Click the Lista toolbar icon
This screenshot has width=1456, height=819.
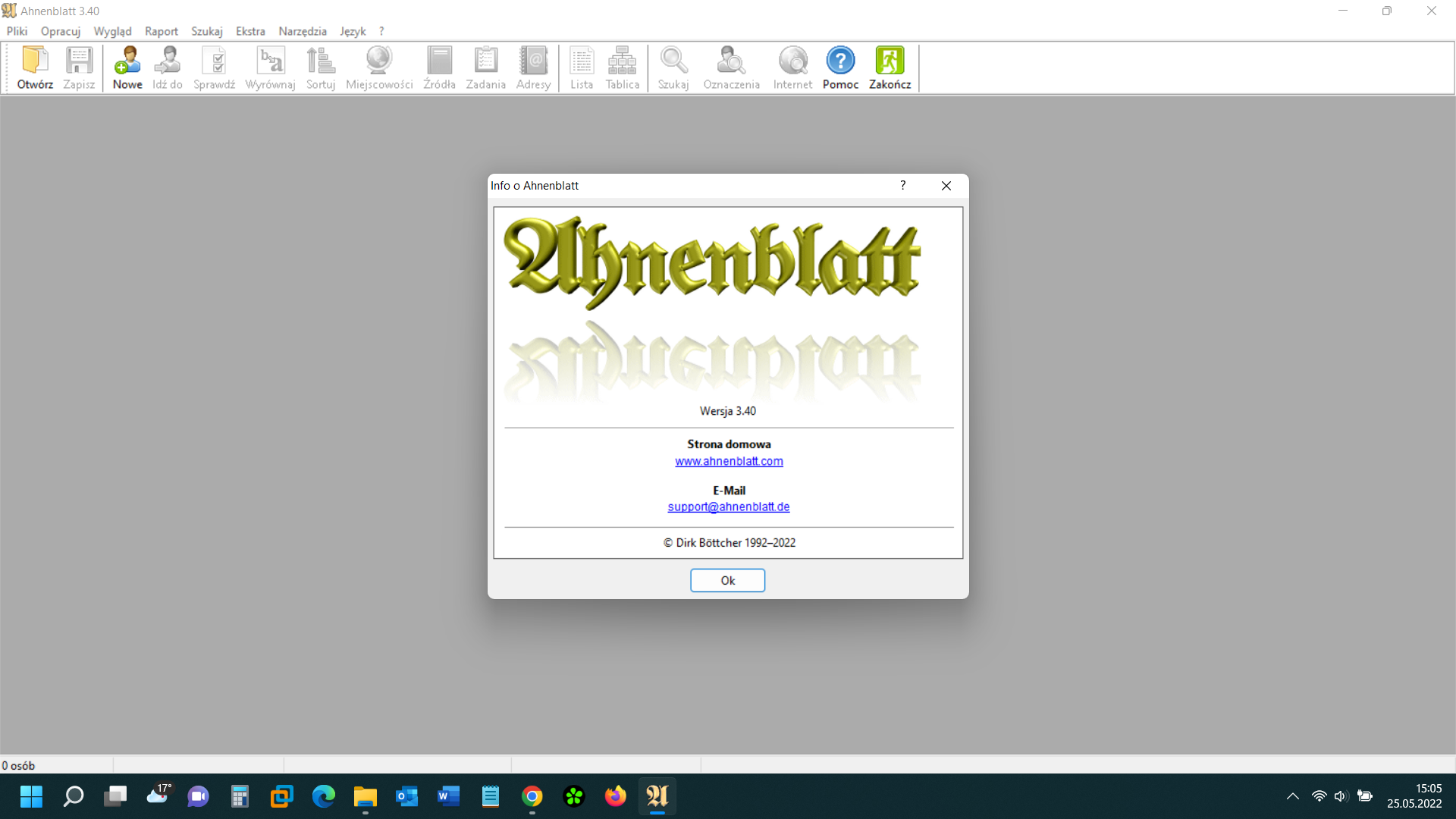click(582, 61)
